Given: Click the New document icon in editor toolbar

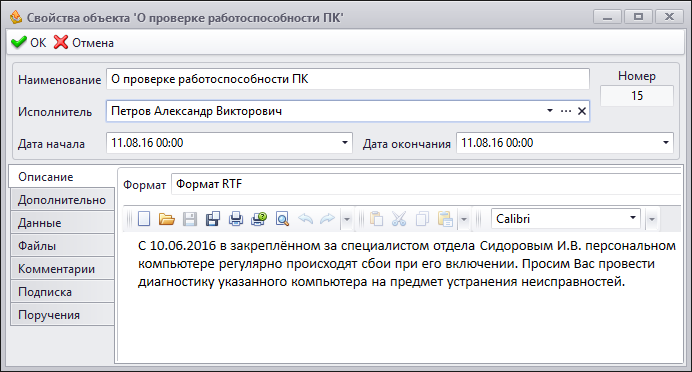Looking at the screenshot, I should click(144, 218).
